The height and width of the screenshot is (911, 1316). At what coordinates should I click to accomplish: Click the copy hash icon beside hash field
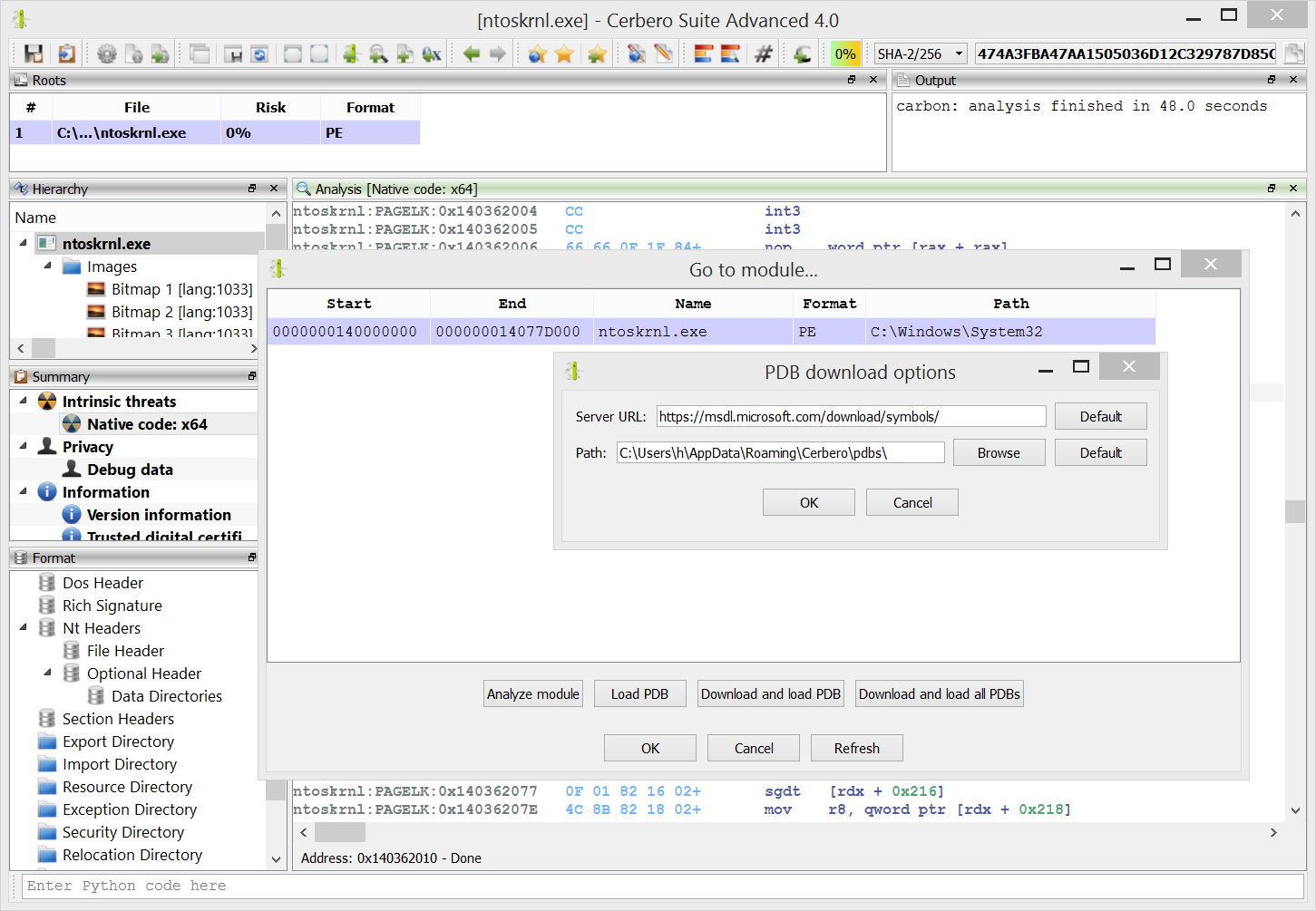pos(1294,53)
